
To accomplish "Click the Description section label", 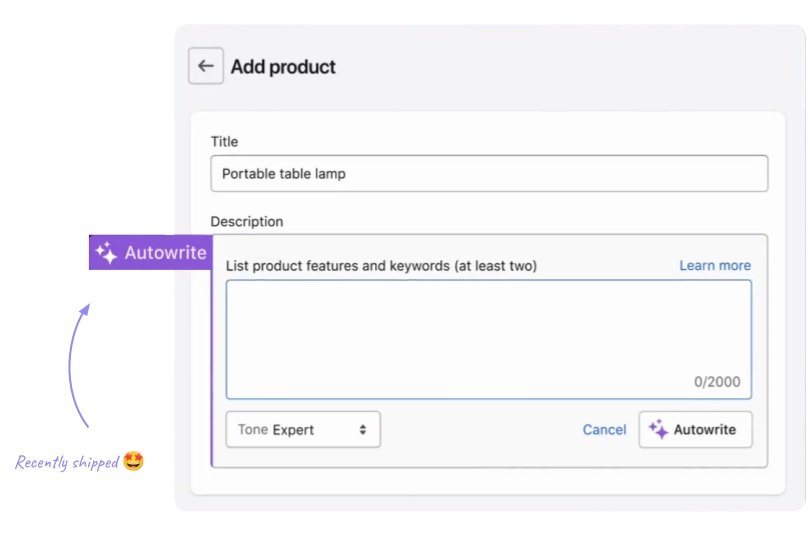I will pyautogui.click(x=247, y=221).
